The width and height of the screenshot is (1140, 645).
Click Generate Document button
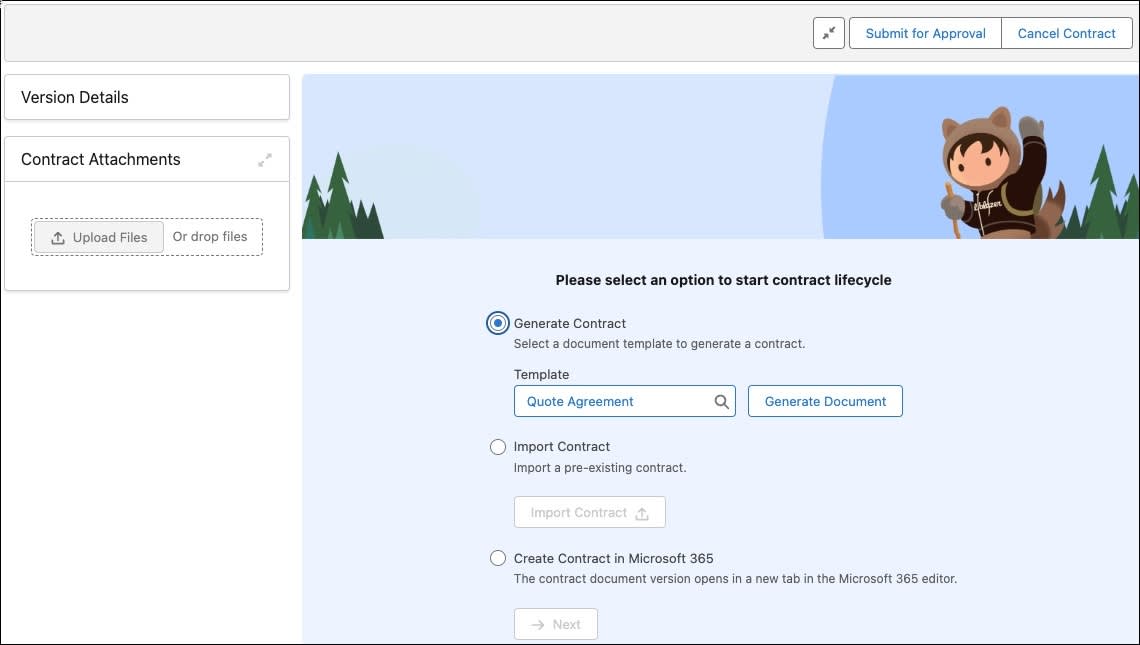point(825,401)
